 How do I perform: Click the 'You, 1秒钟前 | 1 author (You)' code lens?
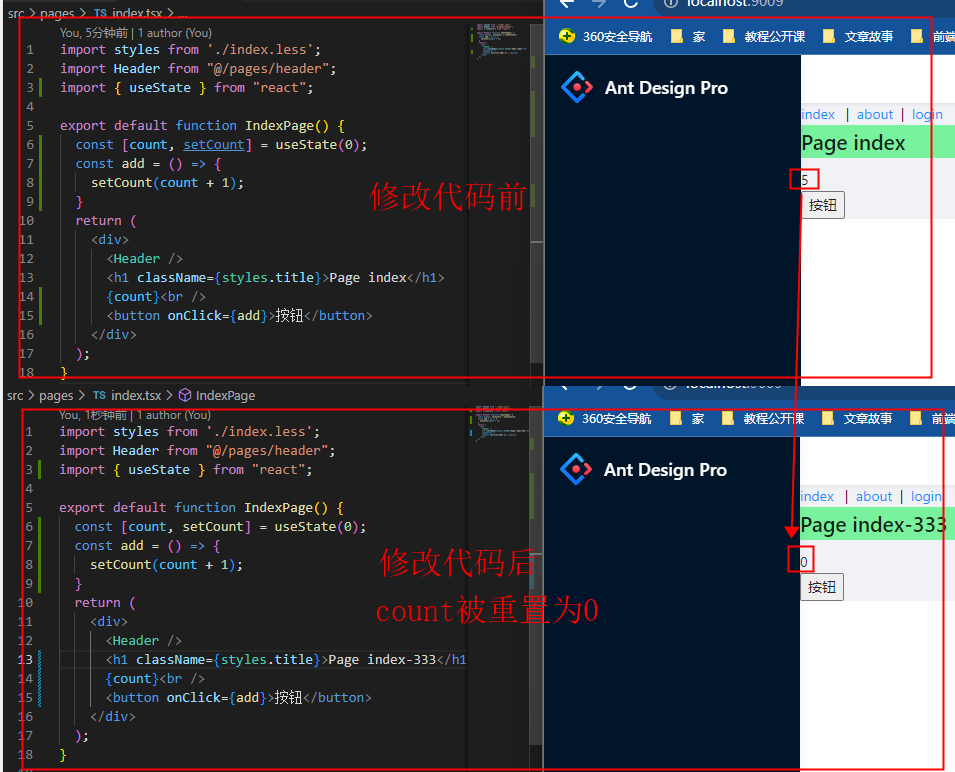point(135,415)
